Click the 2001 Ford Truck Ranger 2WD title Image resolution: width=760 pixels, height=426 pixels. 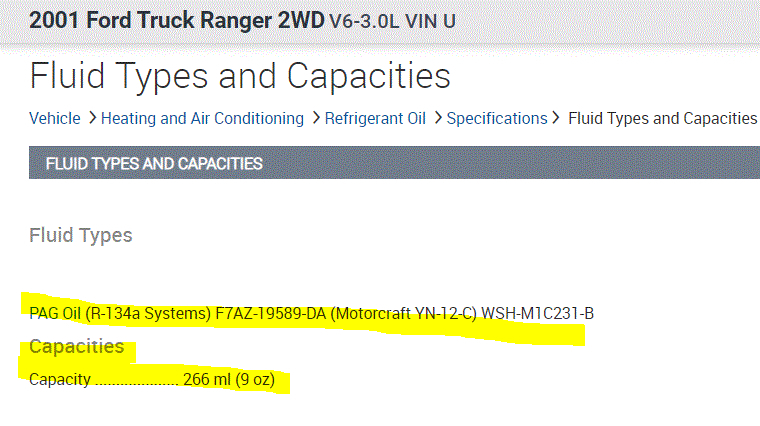[176, 19]
